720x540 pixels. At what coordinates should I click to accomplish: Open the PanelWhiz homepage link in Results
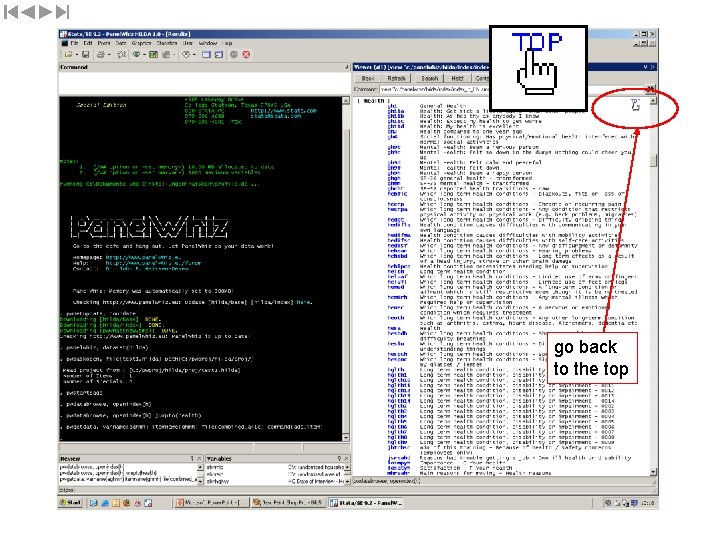(143, 258)
